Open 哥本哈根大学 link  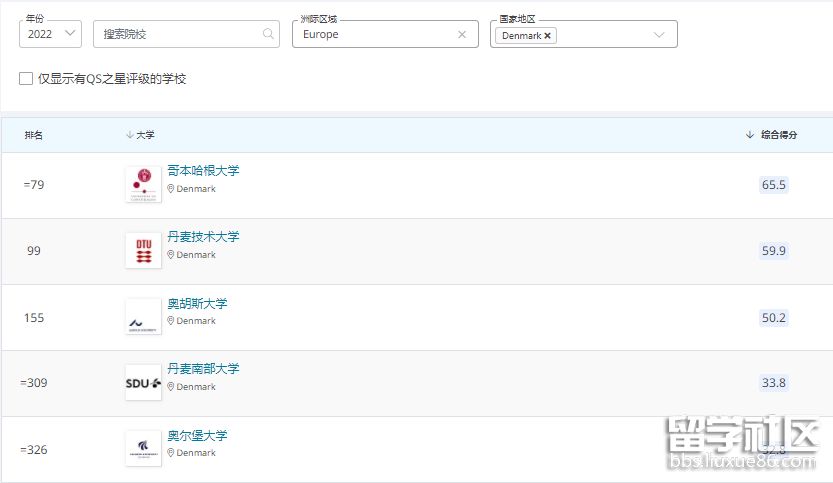203,171
